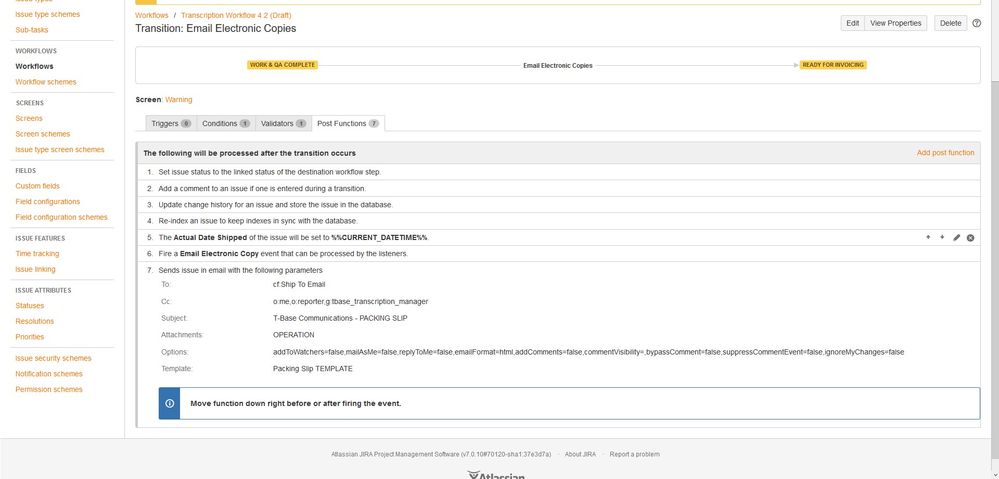Click info icon in blue message box
Screen dimensions: 999x479
(169, 403)
